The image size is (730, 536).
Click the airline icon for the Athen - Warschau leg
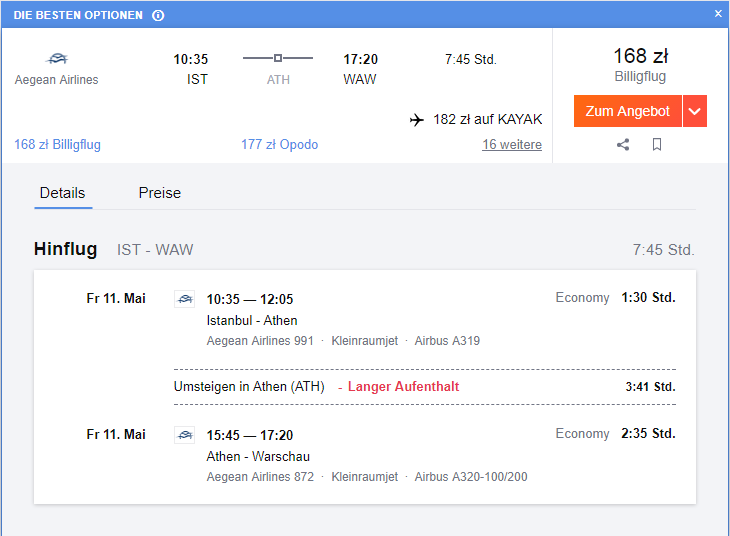185,435
